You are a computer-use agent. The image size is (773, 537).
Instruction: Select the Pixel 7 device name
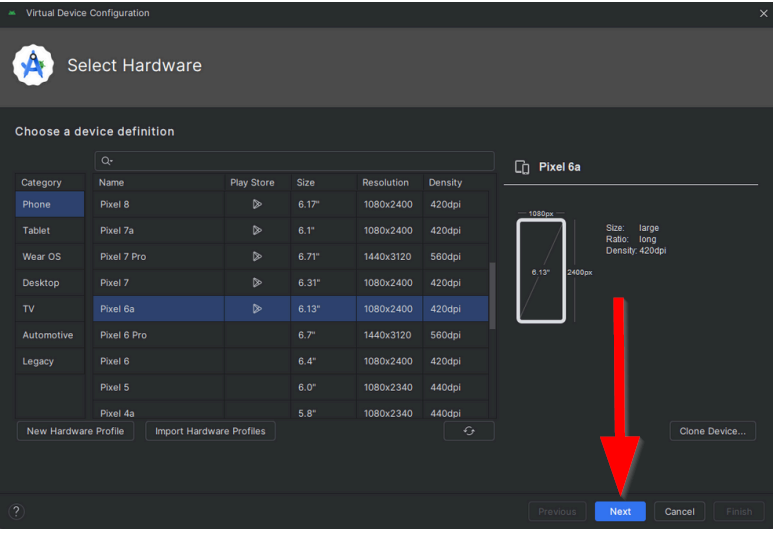coord(114,283)
